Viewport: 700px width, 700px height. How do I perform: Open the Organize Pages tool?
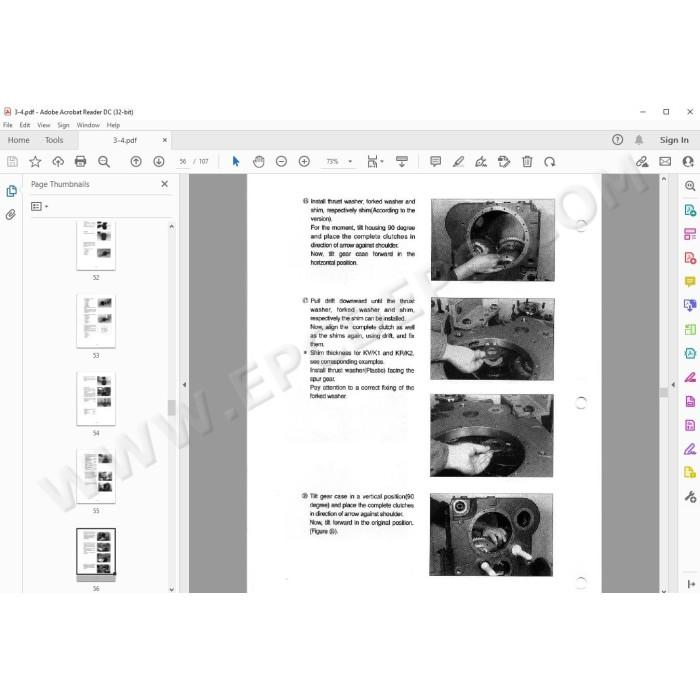click(690, 234)
